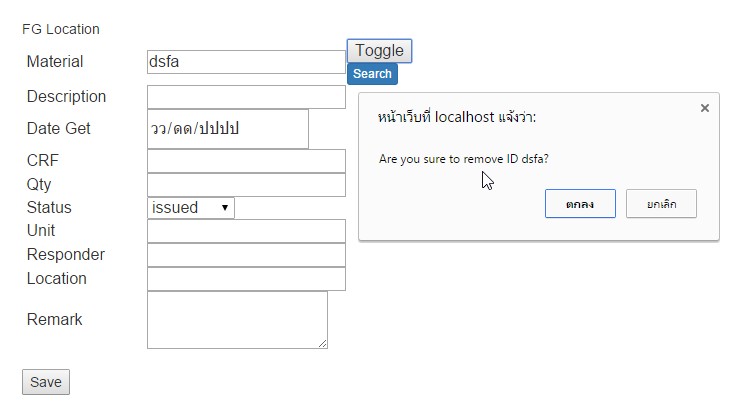Click inside the Remark textarea

(237, 320)
